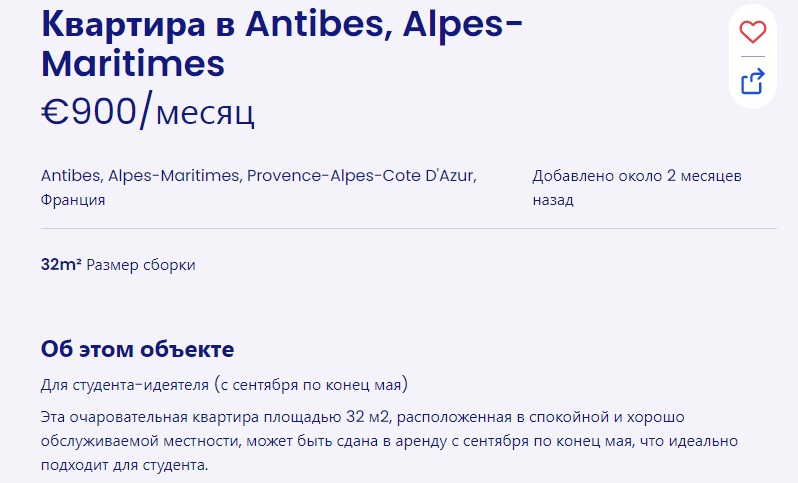Click the final line "подходит для студента."
The width and height of the screenshot is (798, 483).
pyautogui.click(x=125, y=465)
